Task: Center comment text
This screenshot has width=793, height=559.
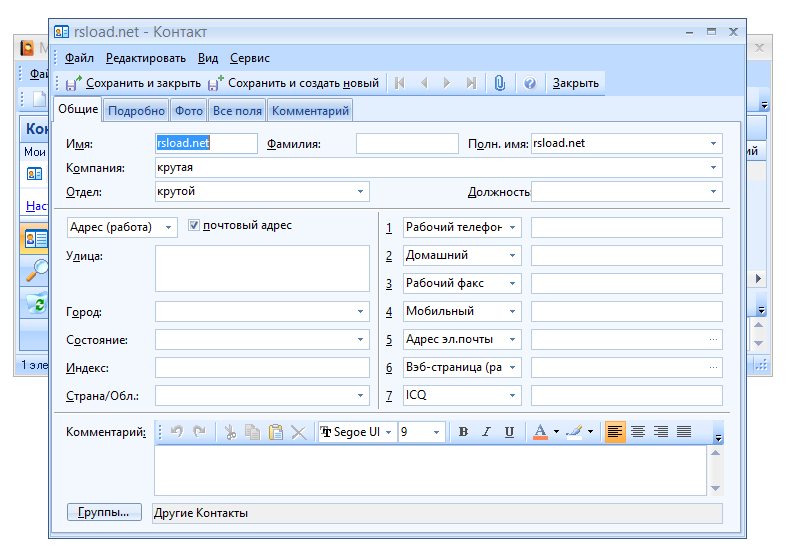Action: pyautogui.click(x=638, y=432)
